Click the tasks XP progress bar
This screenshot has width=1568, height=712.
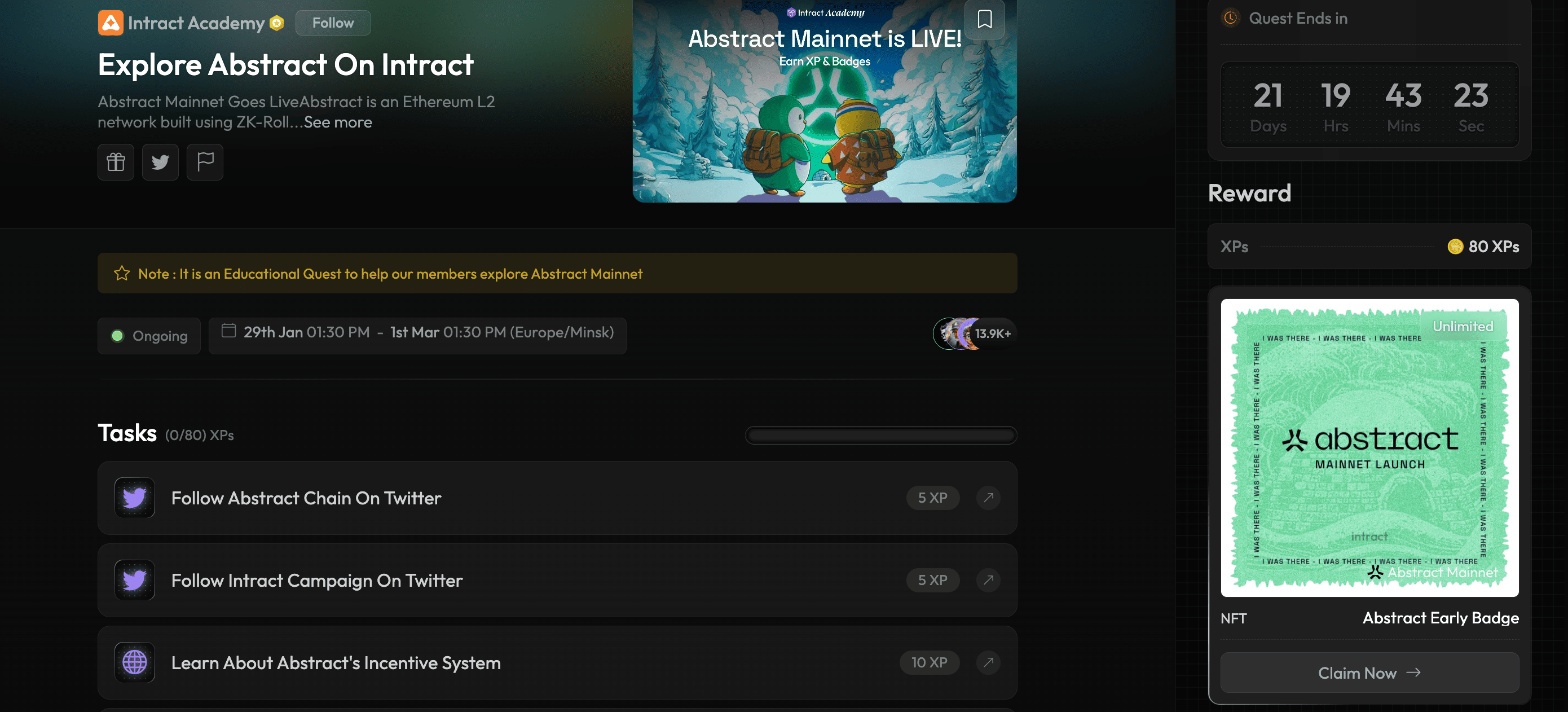pyautogui.click(x=881, y=436)
